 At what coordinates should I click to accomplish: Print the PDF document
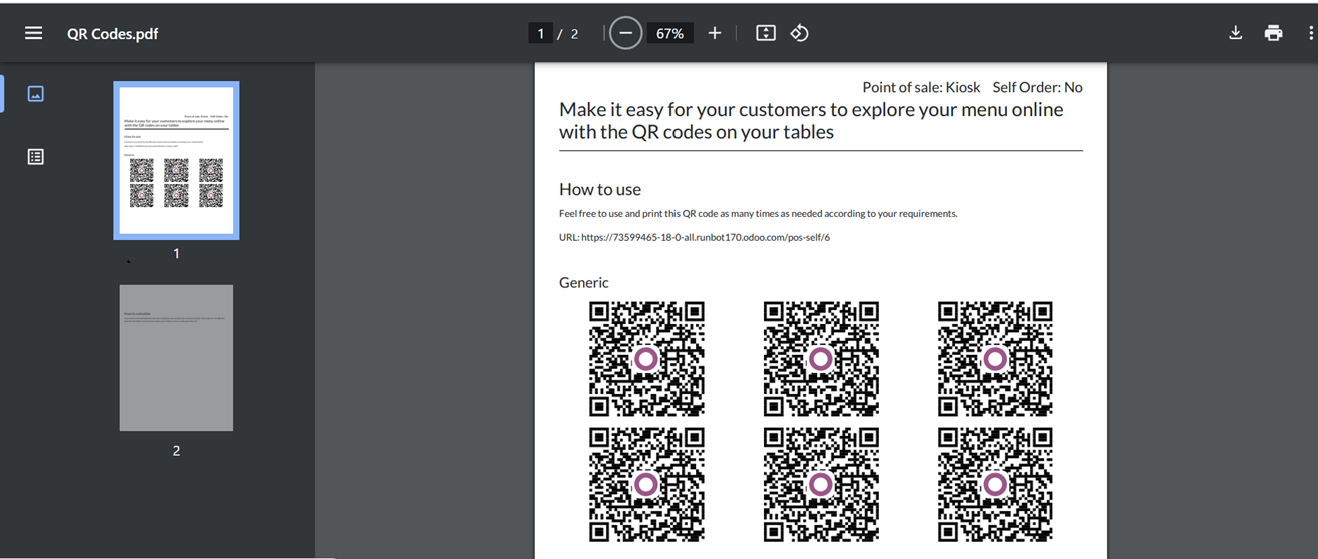point(1273,33)
